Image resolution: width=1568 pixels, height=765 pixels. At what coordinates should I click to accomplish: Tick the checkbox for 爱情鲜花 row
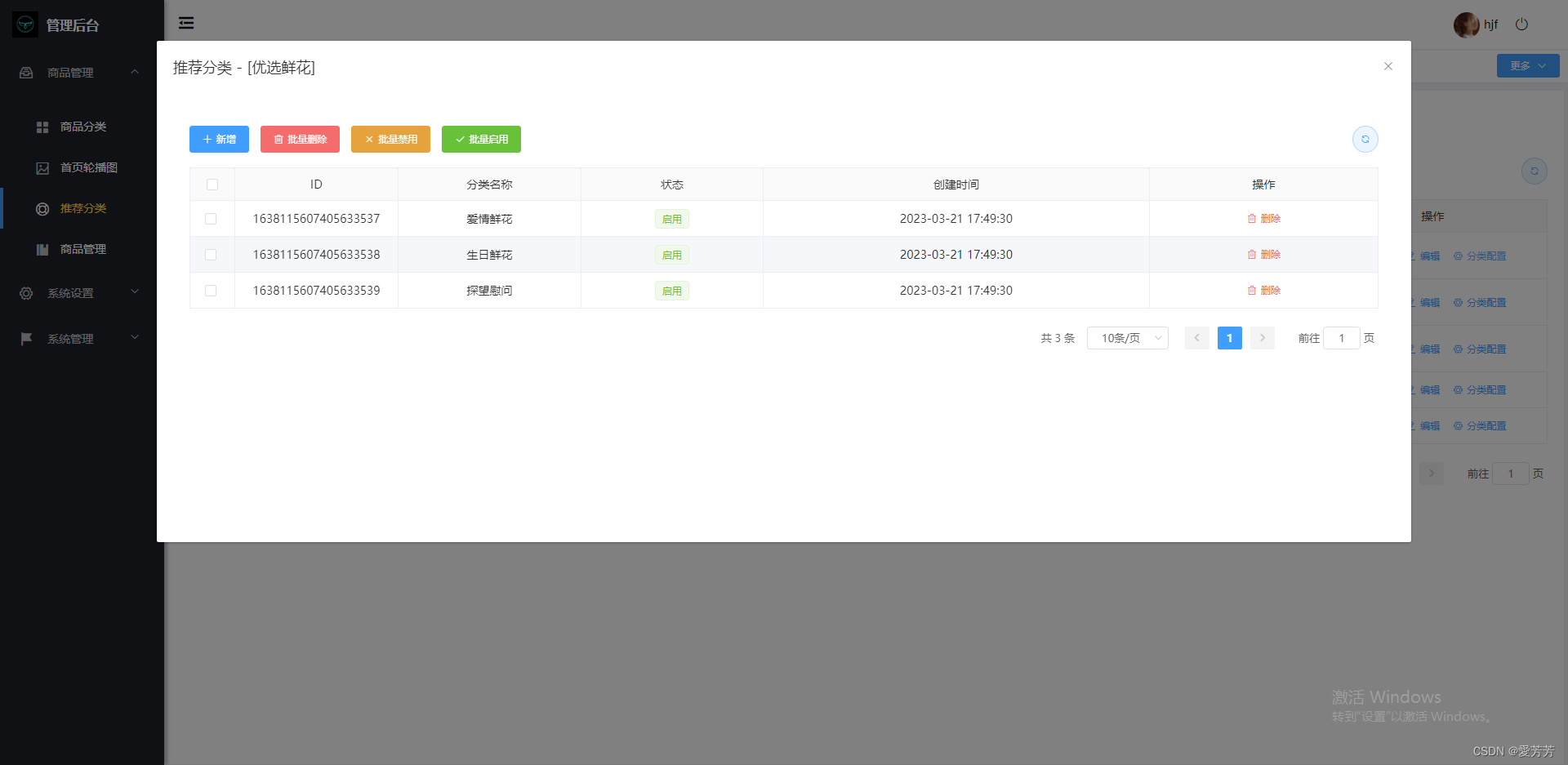pos(211,219)
